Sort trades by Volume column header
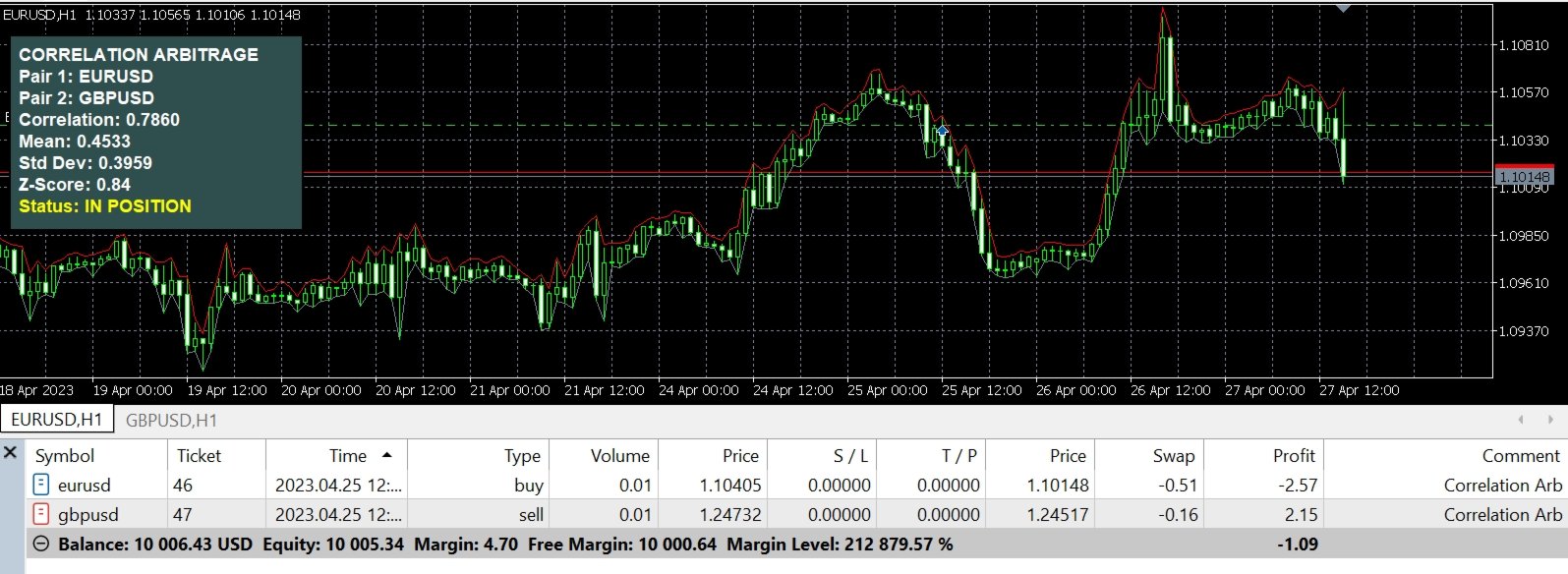The width and height of the screenshot is (1568, 574). coord(604,455)
